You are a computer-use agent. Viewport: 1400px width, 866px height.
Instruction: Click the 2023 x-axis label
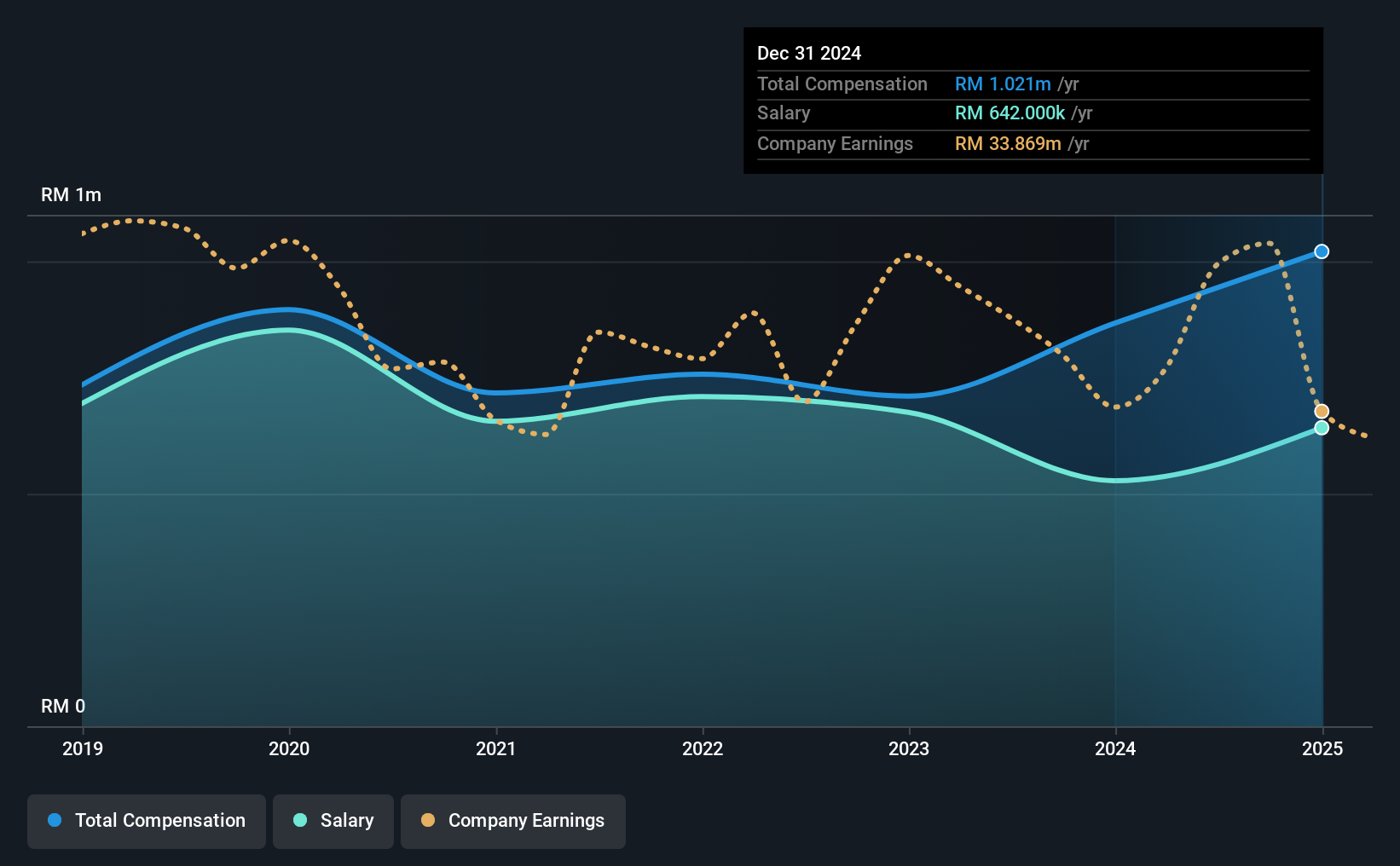909,748
